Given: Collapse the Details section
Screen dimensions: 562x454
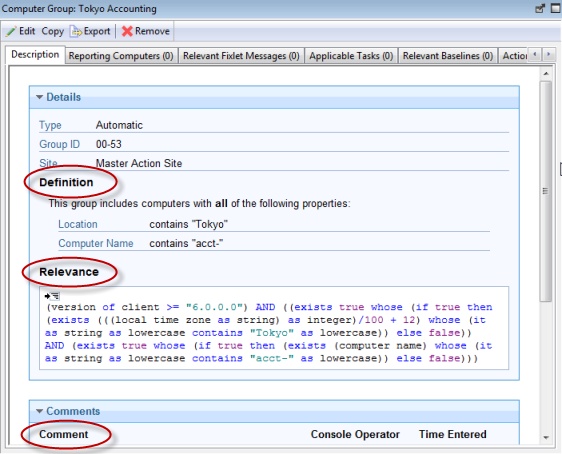Looking at the screenshot, I should pos(39,97).
